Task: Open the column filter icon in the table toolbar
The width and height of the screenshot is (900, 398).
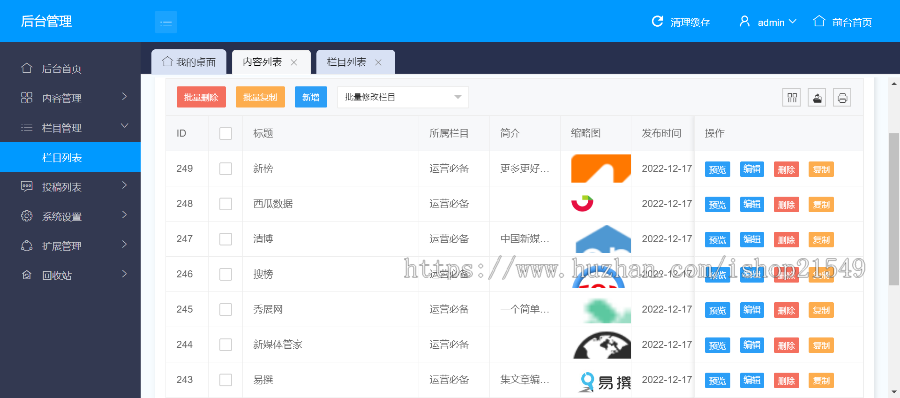Action: coord(792,98)
